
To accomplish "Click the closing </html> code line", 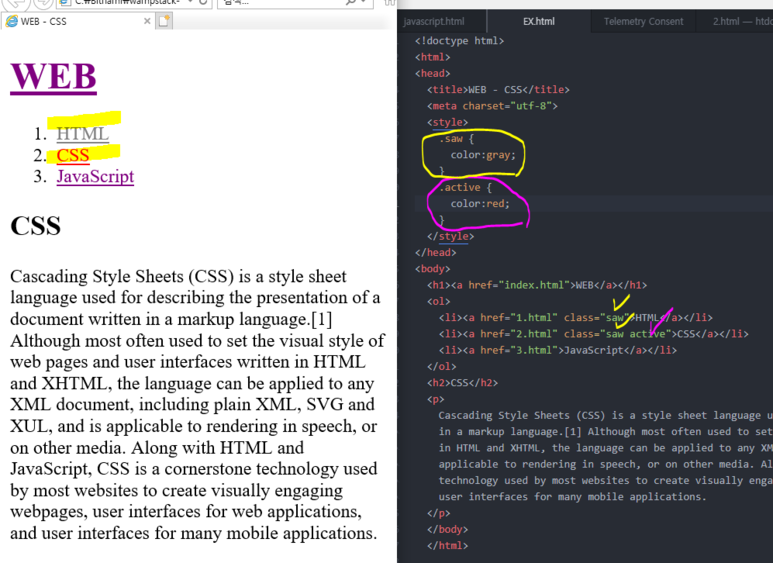I will pos(447,545).
